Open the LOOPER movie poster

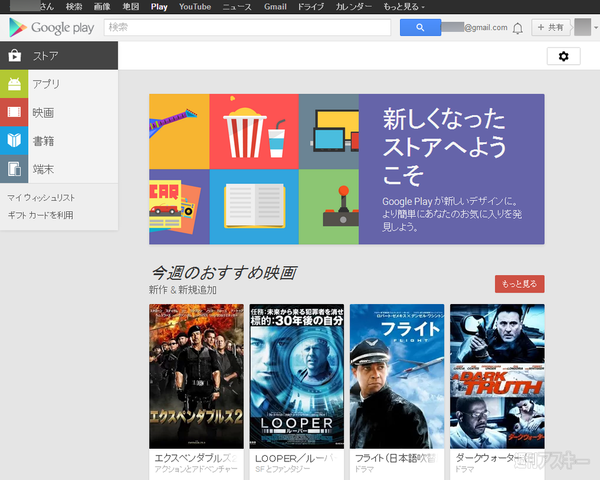pos(297,376)
